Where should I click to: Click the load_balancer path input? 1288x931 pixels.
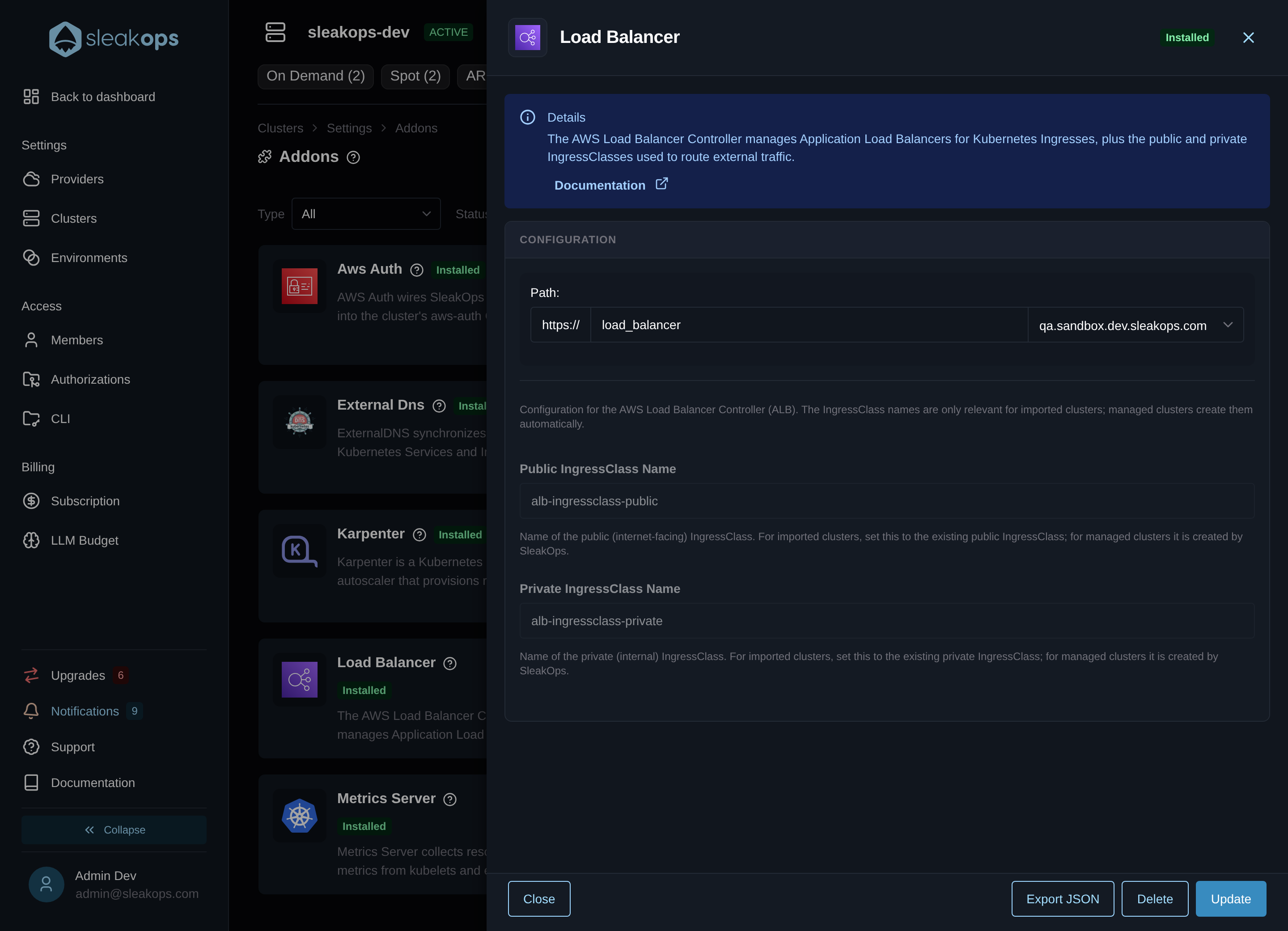809,325
